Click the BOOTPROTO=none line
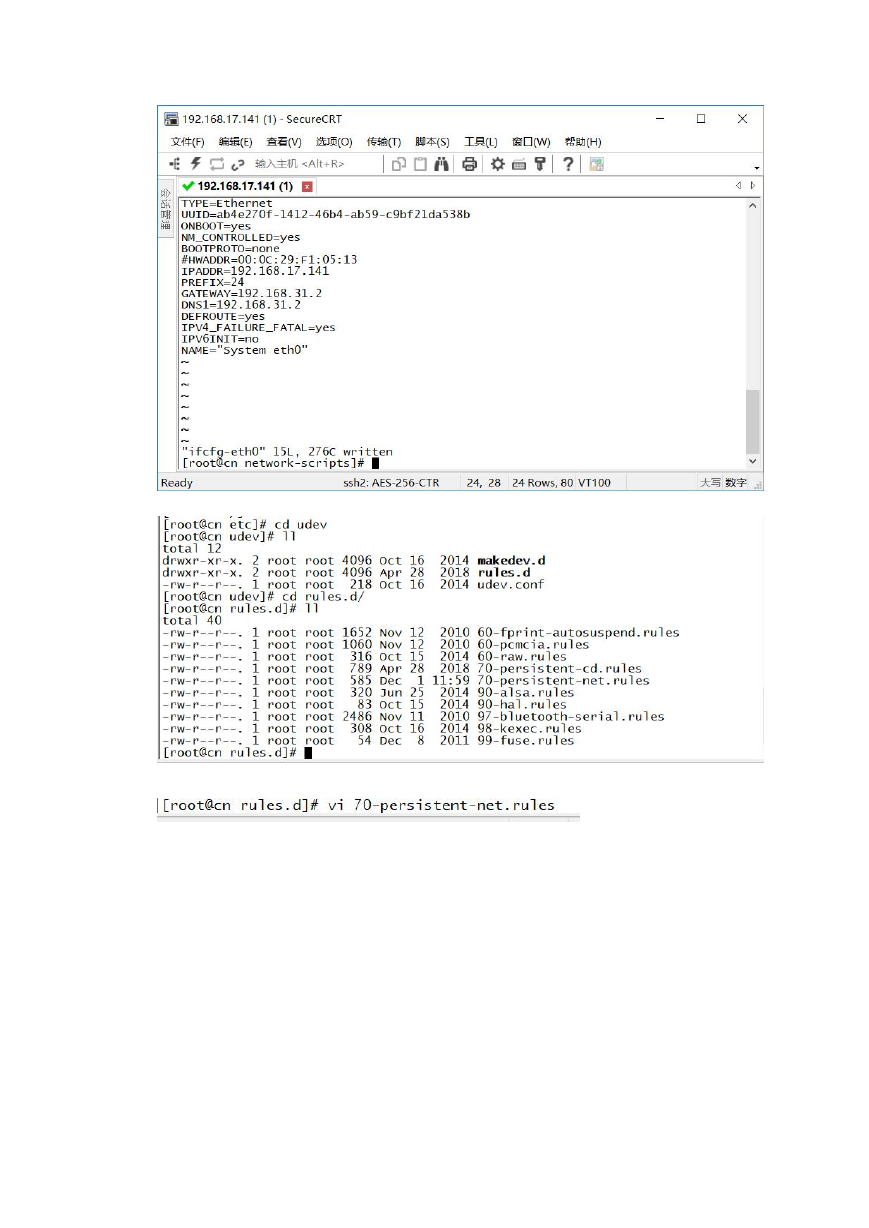Viewport: 869px width, 1228px height. [x=230, y=248]
